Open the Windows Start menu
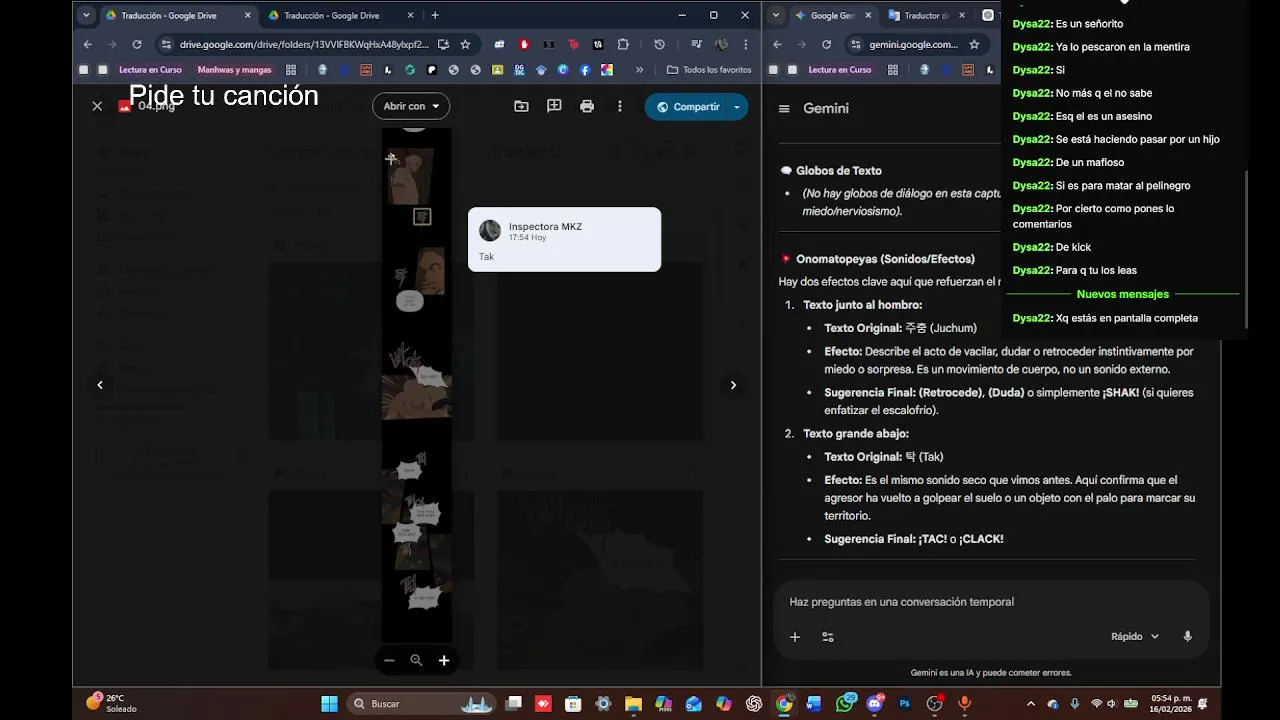The image size is (1280, 720). (x=329, y=704)
